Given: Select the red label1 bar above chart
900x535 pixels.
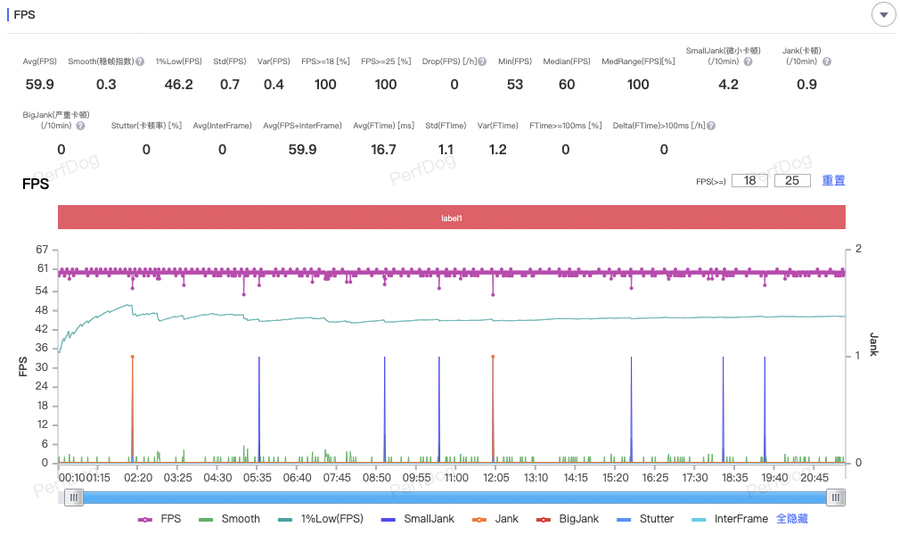Looking at the screenshot, I should (x=451, y=218).
